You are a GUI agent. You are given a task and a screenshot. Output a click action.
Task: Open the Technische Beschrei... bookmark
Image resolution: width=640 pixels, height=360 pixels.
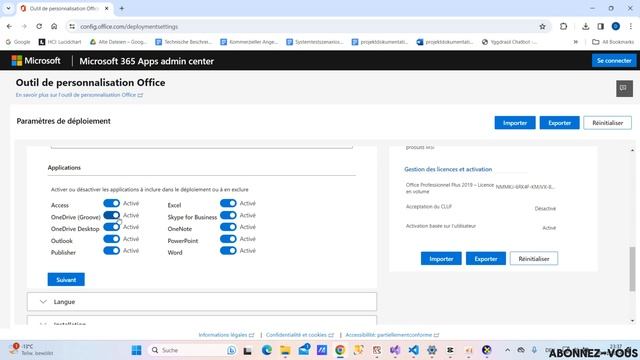183,42
